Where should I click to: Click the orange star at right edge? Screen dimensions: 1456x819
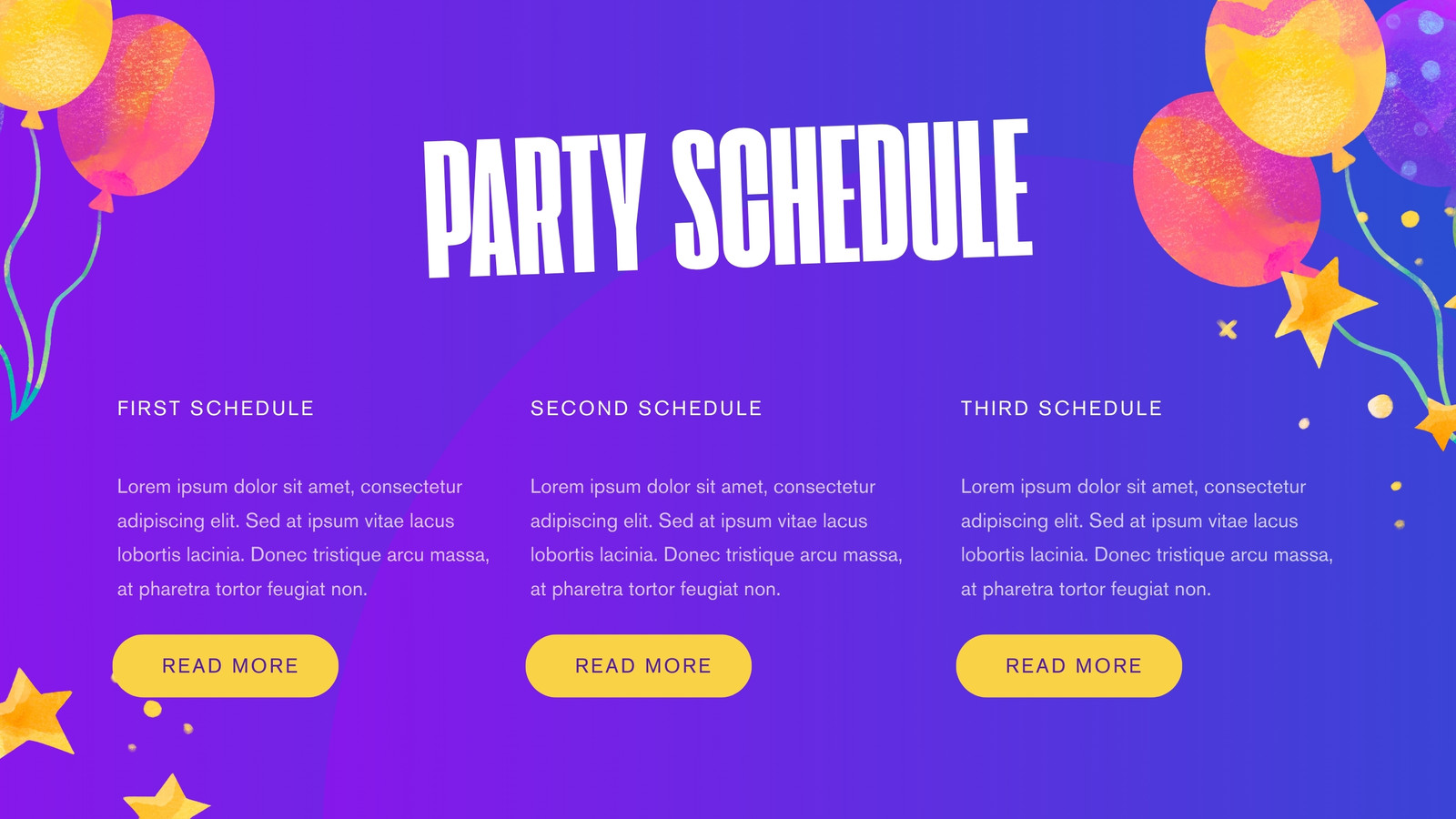pos(1438,422)
